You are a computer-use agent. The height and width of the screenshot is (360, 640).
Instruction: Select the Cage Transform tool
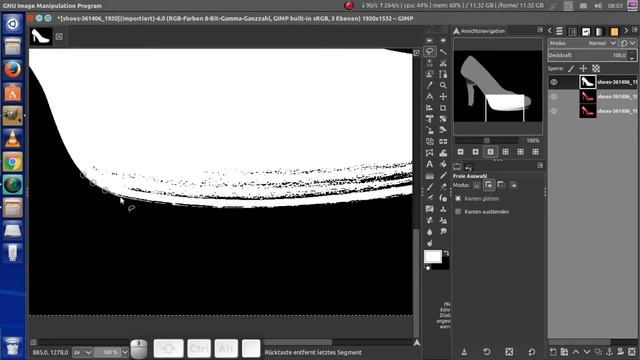(429, 153)
